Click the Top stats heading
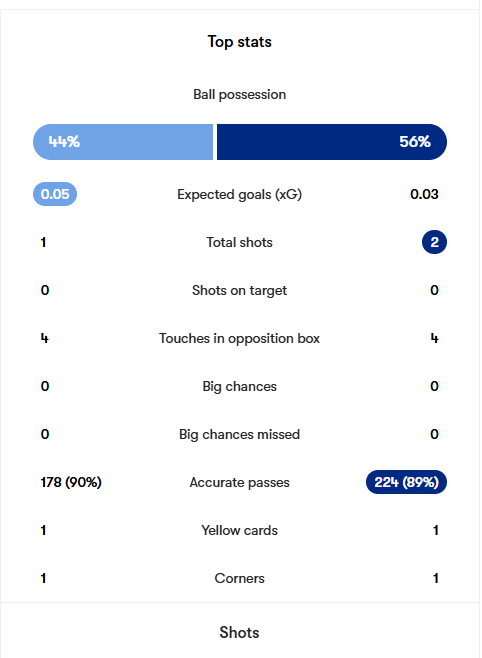The width and height of the screenshot is (482, 658). click(x=240, y=42)
